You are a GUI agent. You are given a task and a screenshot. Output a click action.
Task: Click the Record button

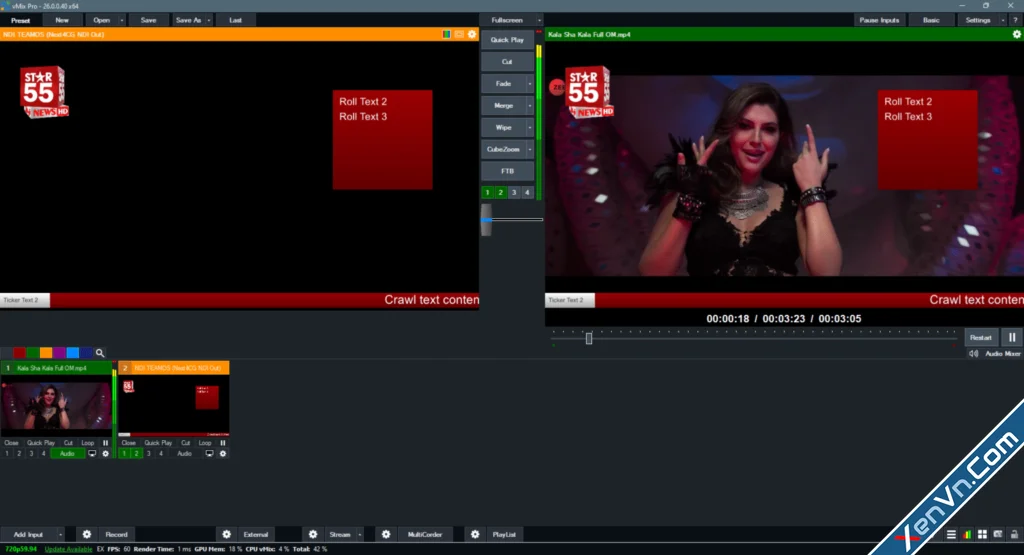(x=116, y=534)
